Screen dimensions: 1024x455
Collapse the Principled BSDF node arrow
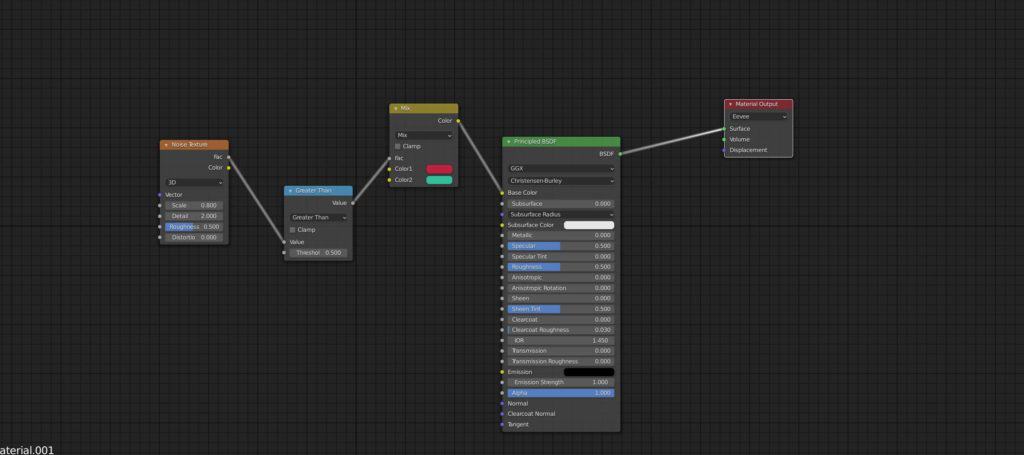(x=509, y=142)
